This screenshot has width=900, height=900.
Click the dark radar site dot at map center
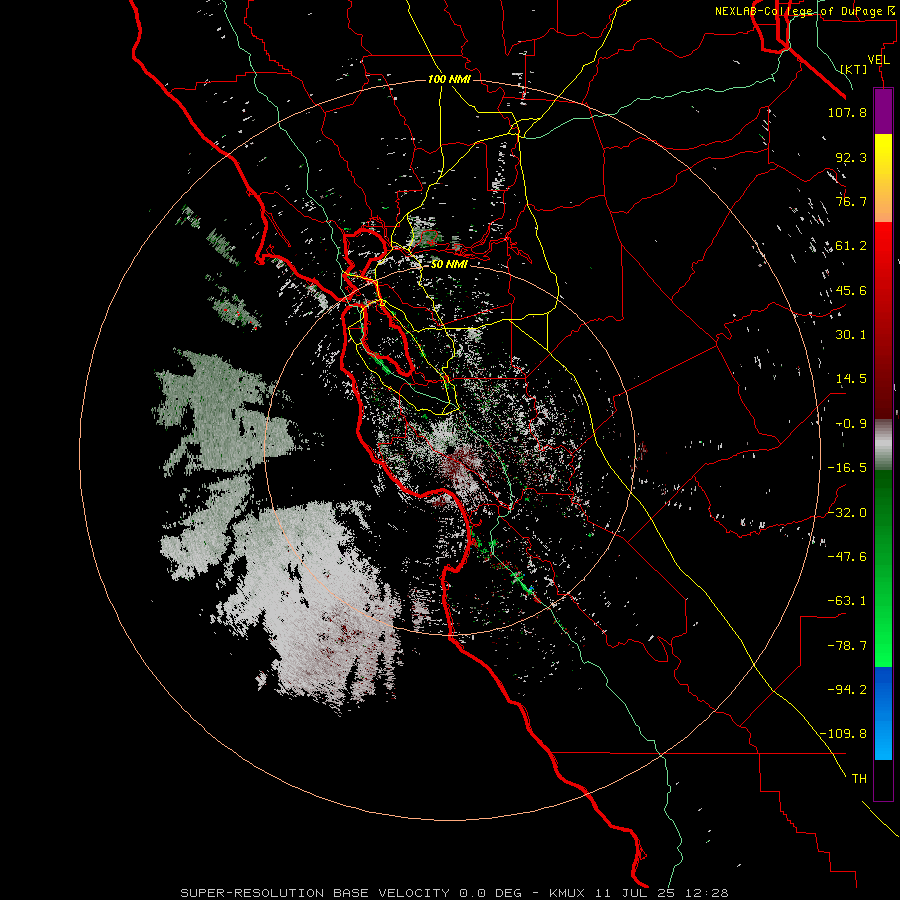(x=451, y=449)
